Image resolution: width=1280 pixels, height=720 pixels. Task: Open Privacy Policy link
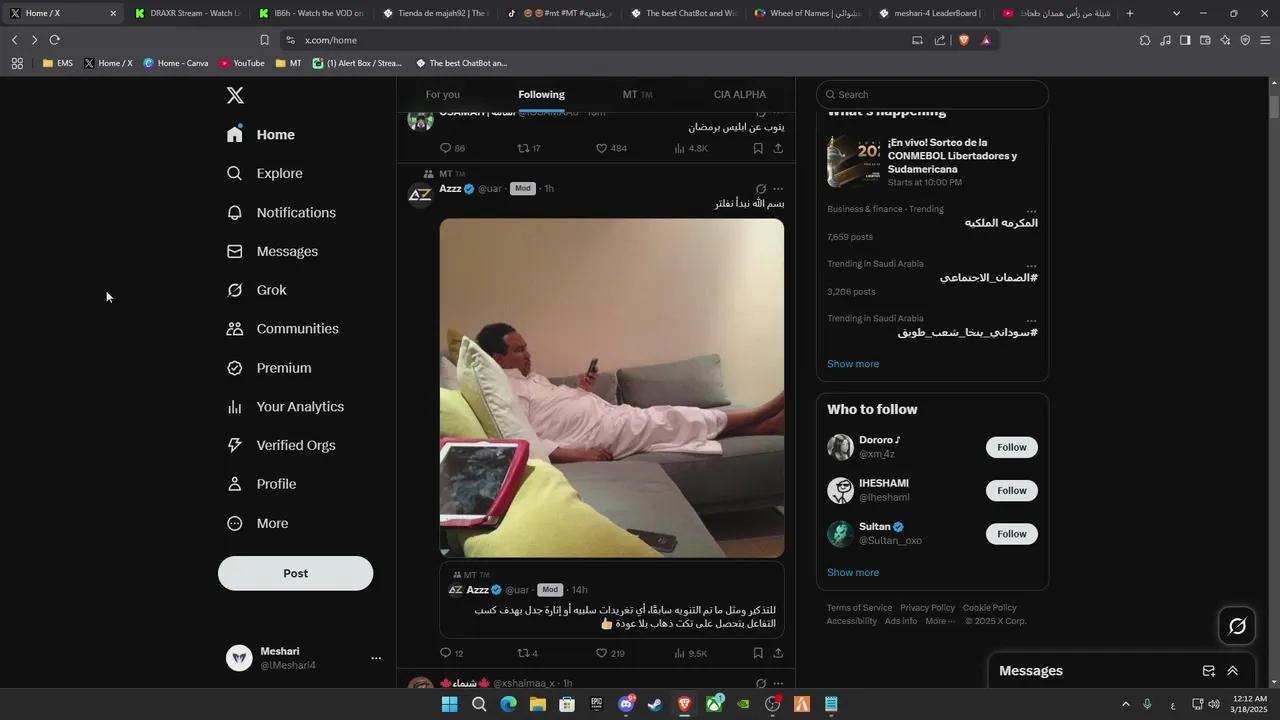pos(927,608)
